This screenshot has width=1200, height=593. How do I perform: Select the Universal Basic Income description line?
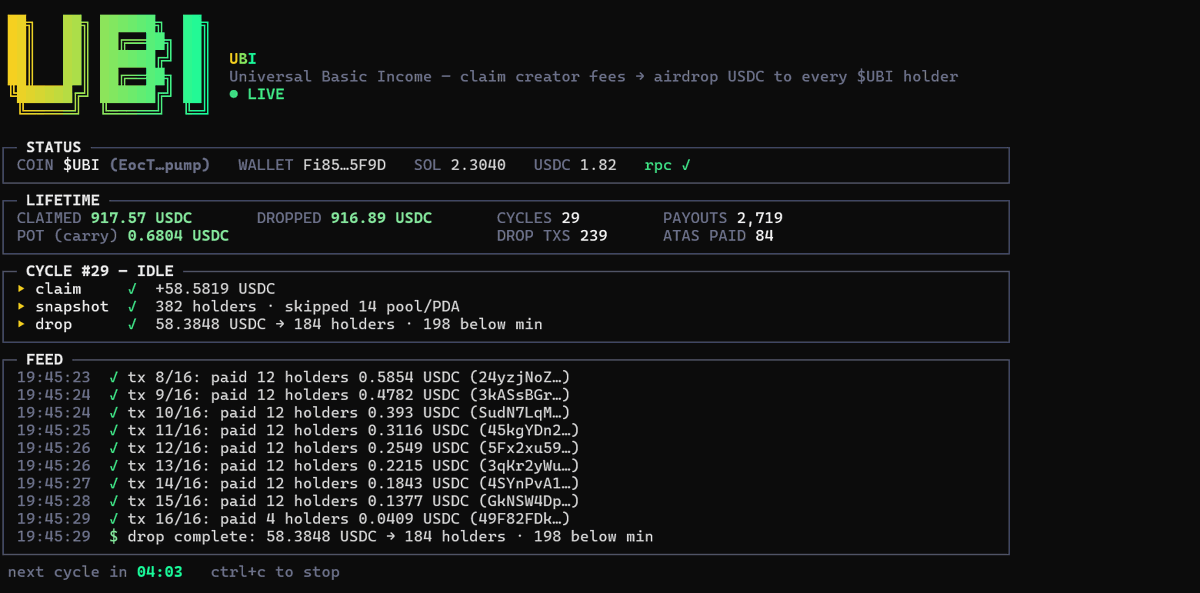tap(593, 77)
